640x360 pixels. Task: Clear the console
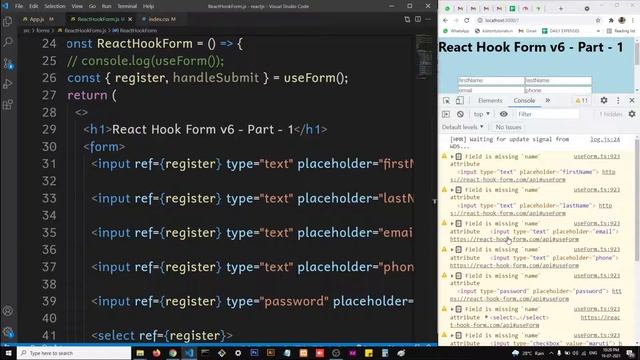[460, 114]
